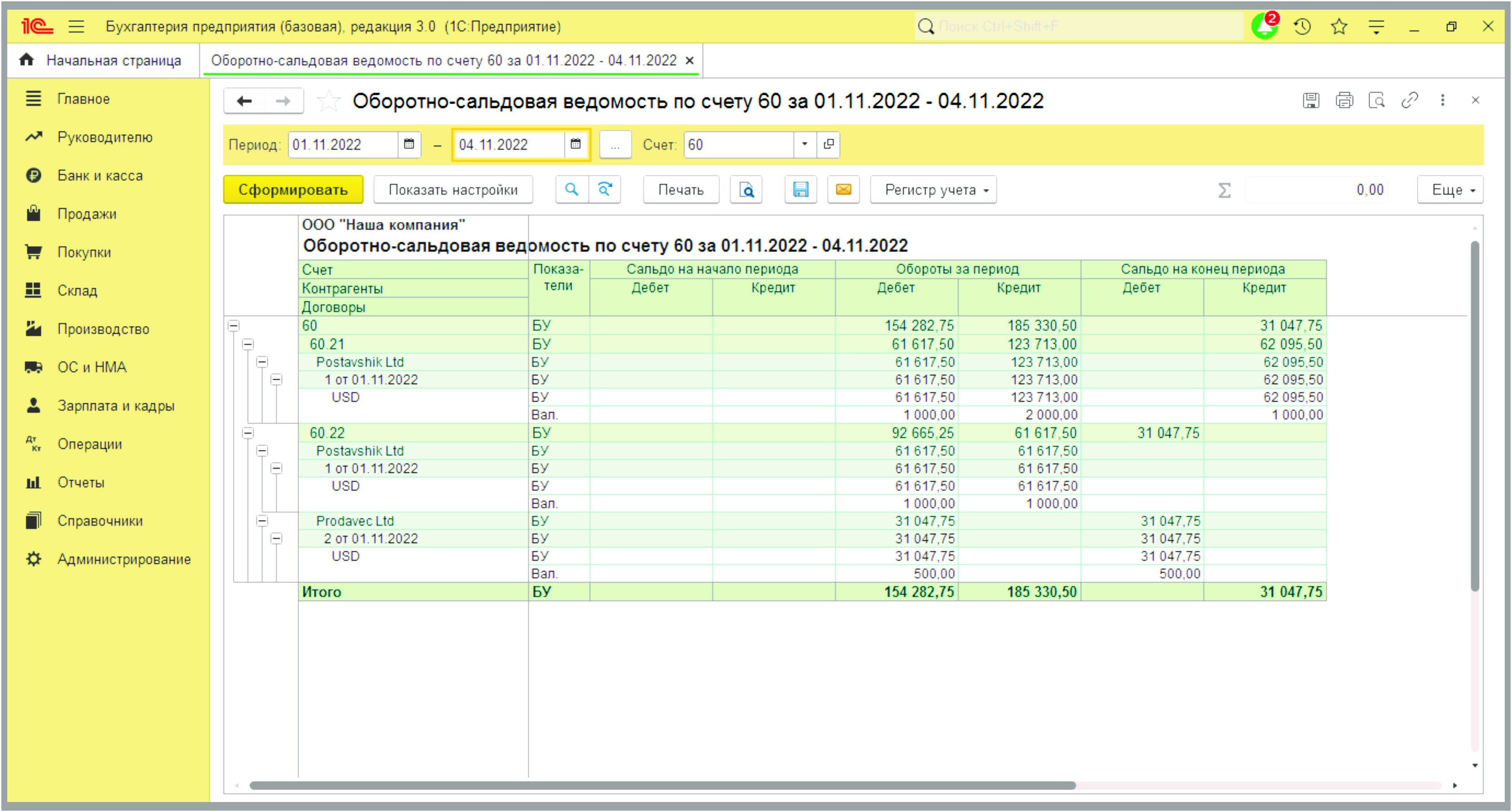
Task: Collapse the 60.22 group
Action: (x=248, y=433)
